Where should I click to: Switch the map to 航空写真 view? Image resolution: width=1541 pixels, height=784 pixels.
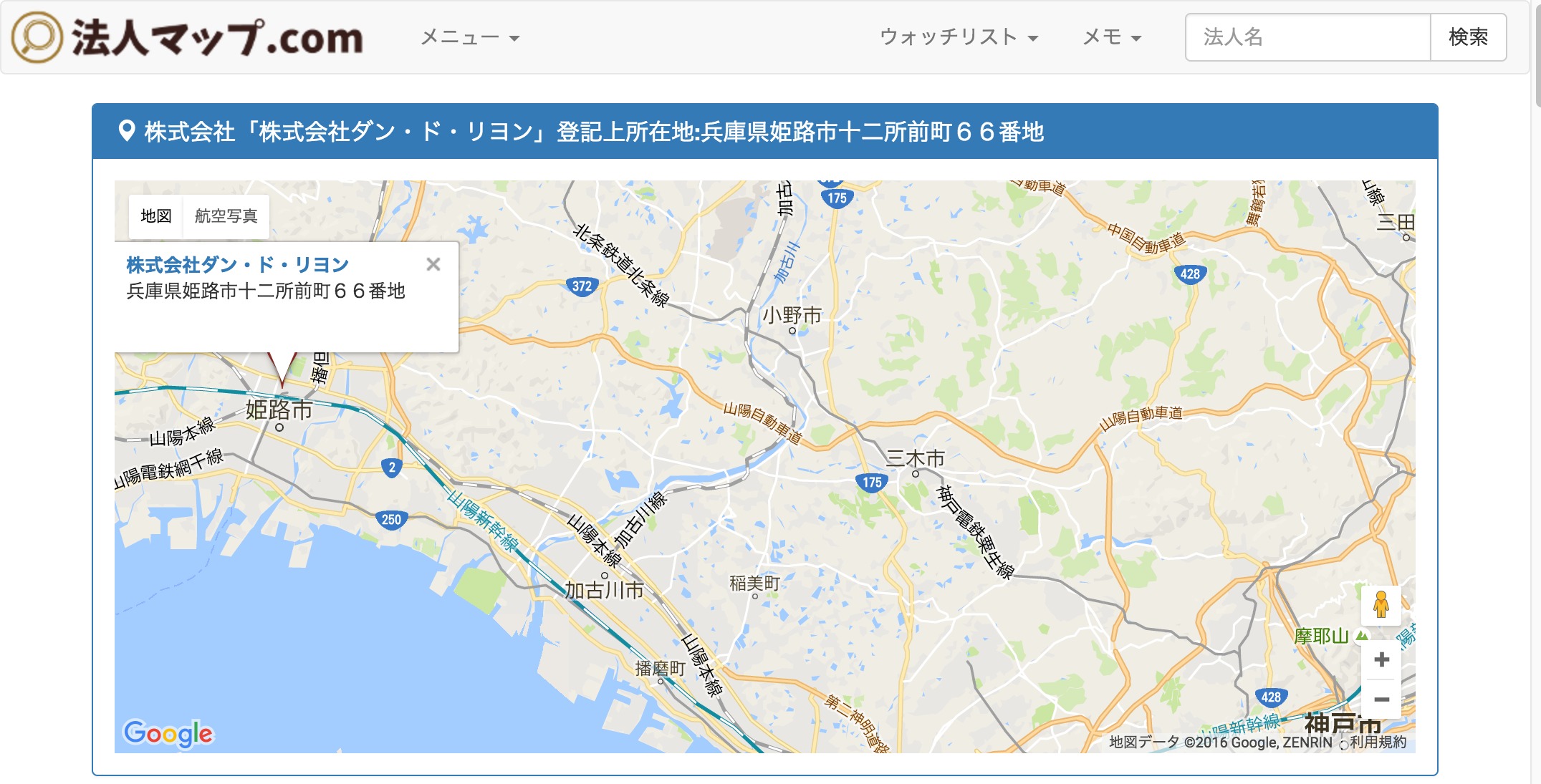(x=226, y=216)
